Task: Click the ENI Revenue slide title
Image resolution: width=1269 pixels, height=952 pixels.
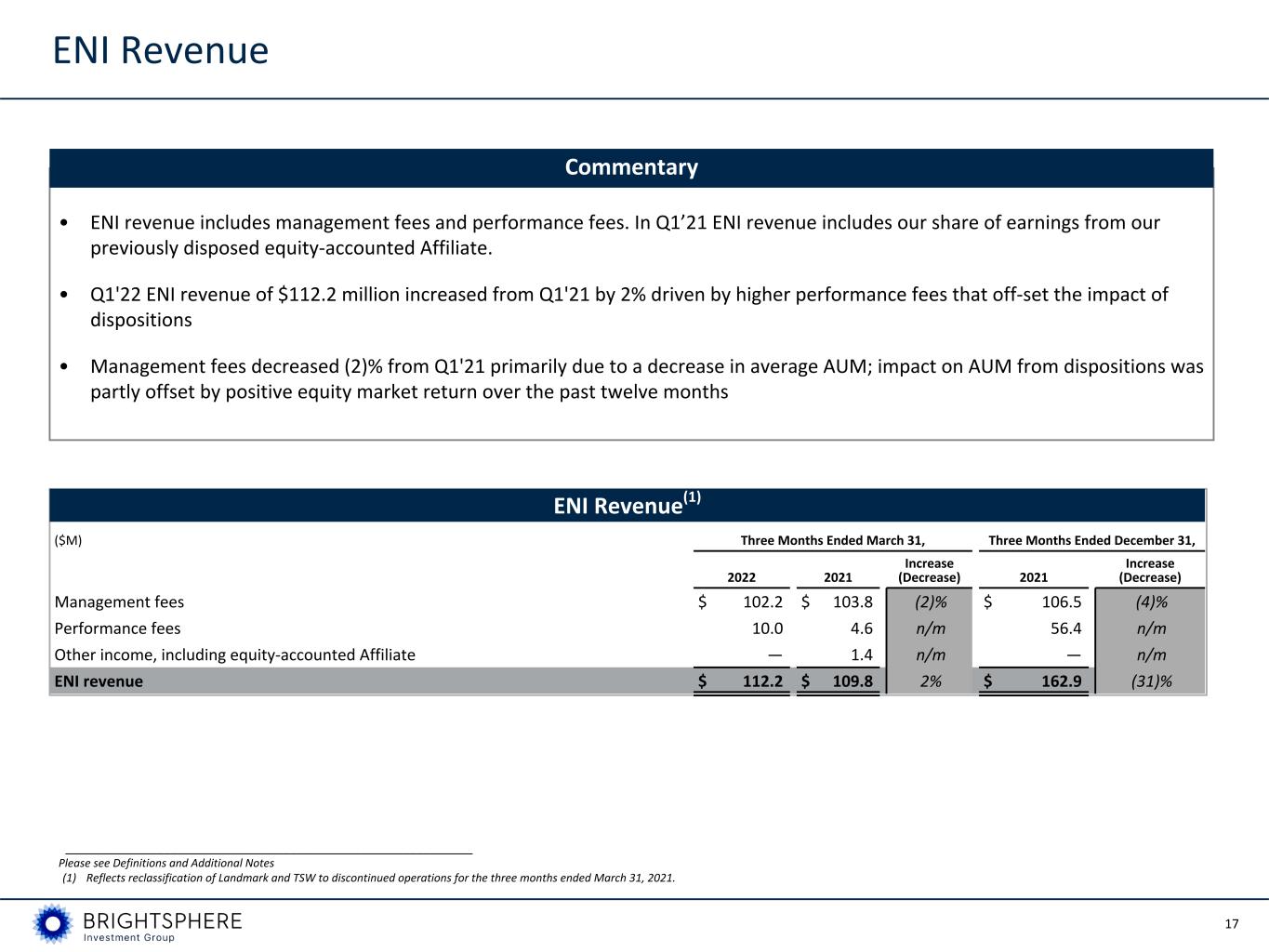Action: (x=161, y=50)
